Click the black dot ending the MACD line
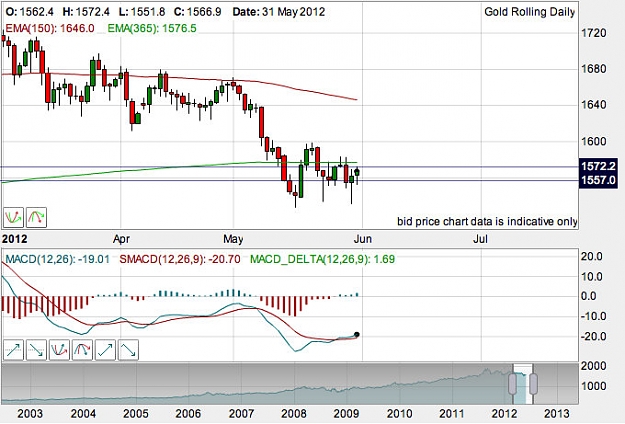625x424 pixels. click(x=357, y=335)
